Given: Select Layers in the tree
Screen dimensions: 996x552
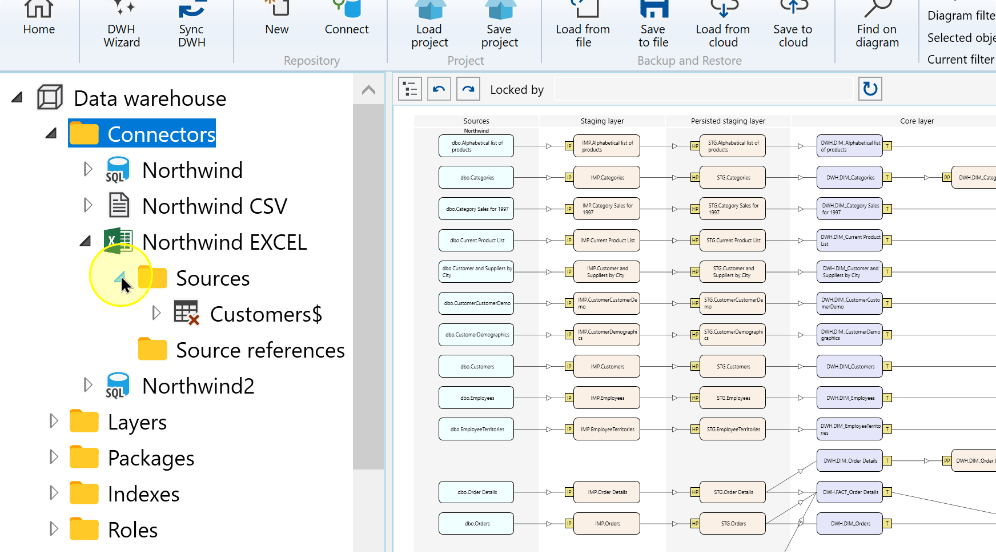Looking at the screenshot, I should click(137, 422).
